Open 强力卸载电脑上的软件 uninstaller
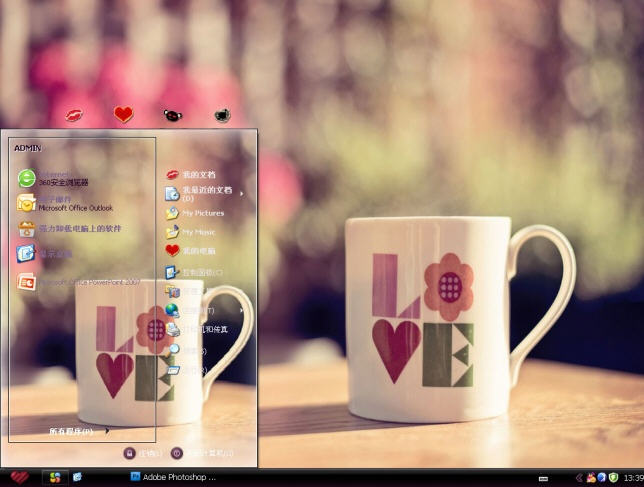Viewport: 644px width, 487px height. pos(69,228)
